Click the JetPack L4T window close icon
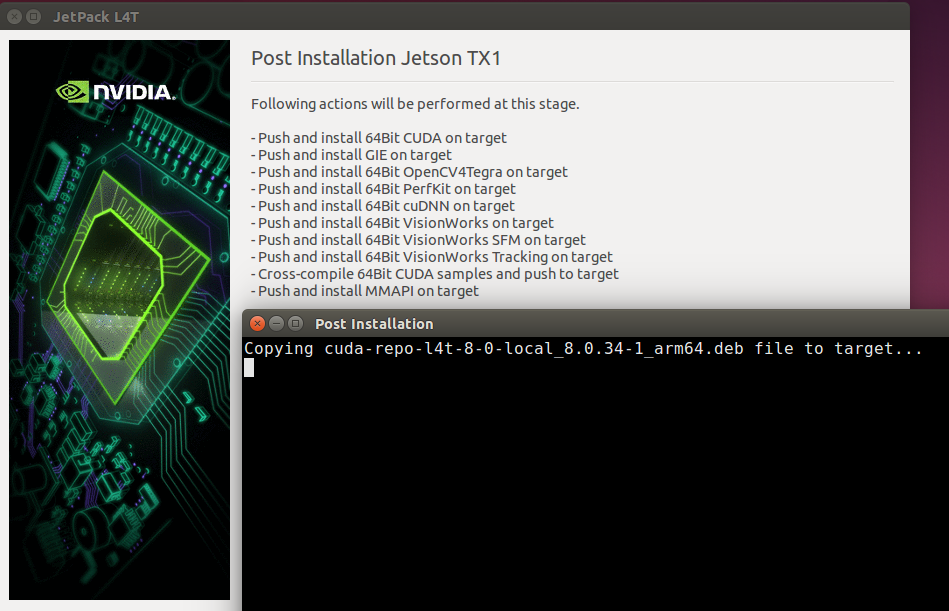Viewport: 949px width, 611px height. (x=14, y=16)
